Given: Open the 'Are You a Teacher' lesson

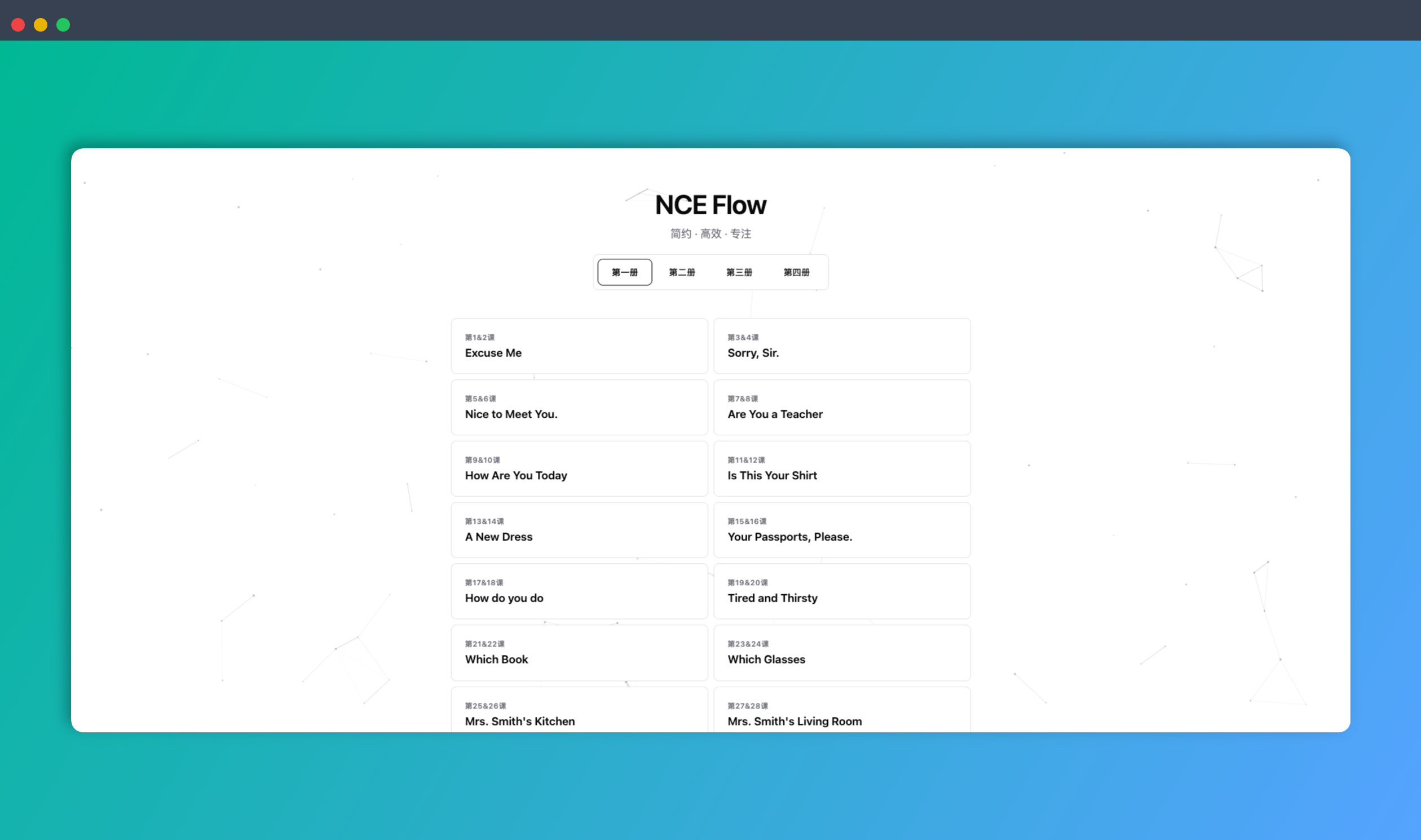Looking at the screenshot, I should [842, 407].
